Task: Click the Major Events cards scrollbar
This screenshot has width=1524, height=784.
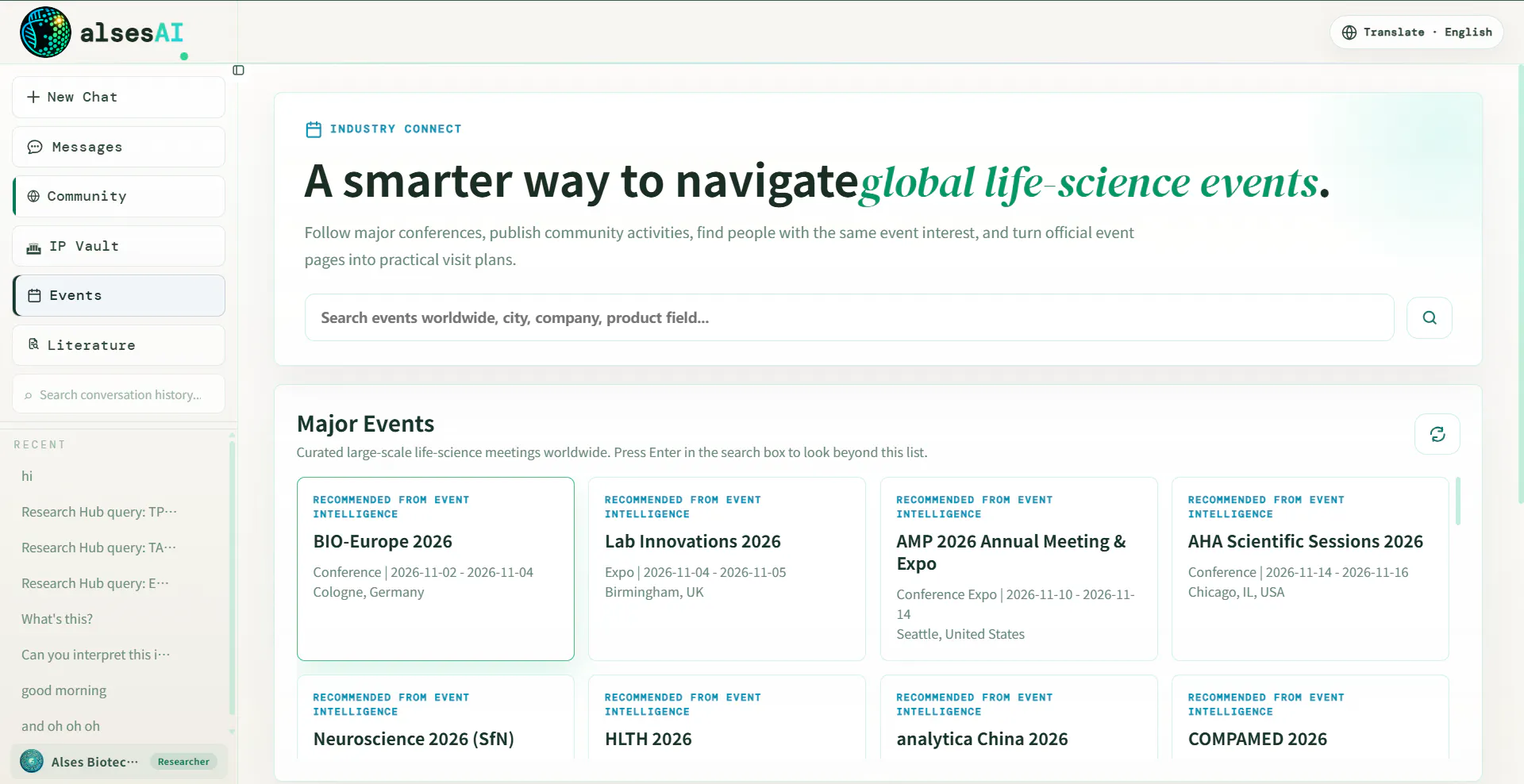Action: point(1457,501)
